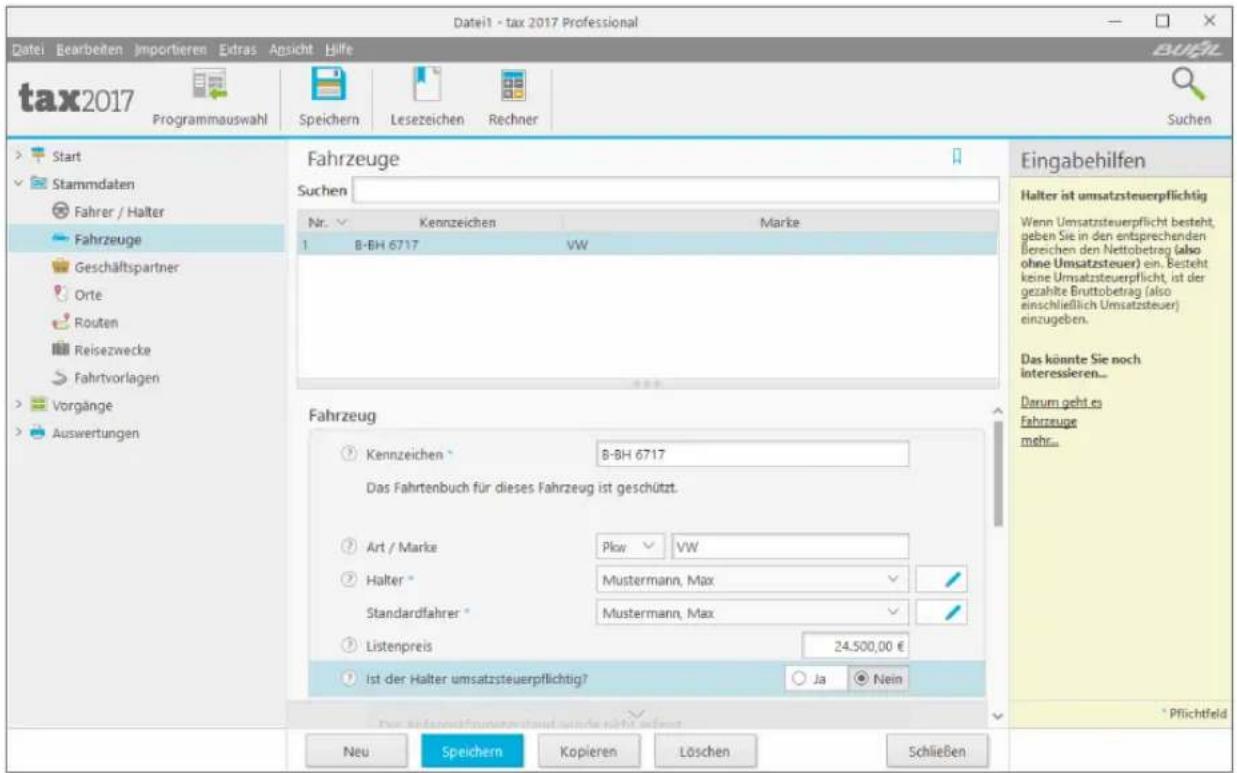Select Orte in the sidebar
Viewport: 1237px width, 773px height.
coord(90,295)
